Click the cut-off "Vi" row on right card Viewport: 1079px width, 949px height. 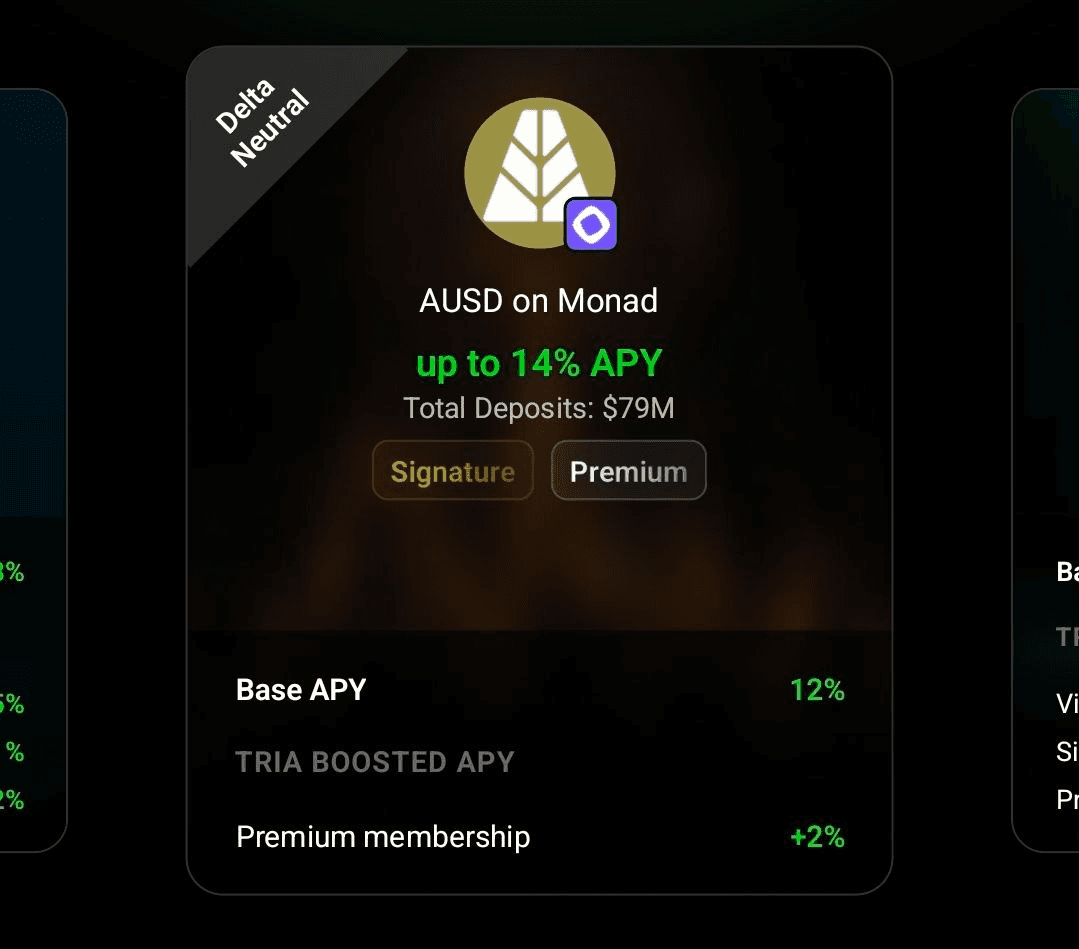pyautogui.click(x=1067, y=703)
